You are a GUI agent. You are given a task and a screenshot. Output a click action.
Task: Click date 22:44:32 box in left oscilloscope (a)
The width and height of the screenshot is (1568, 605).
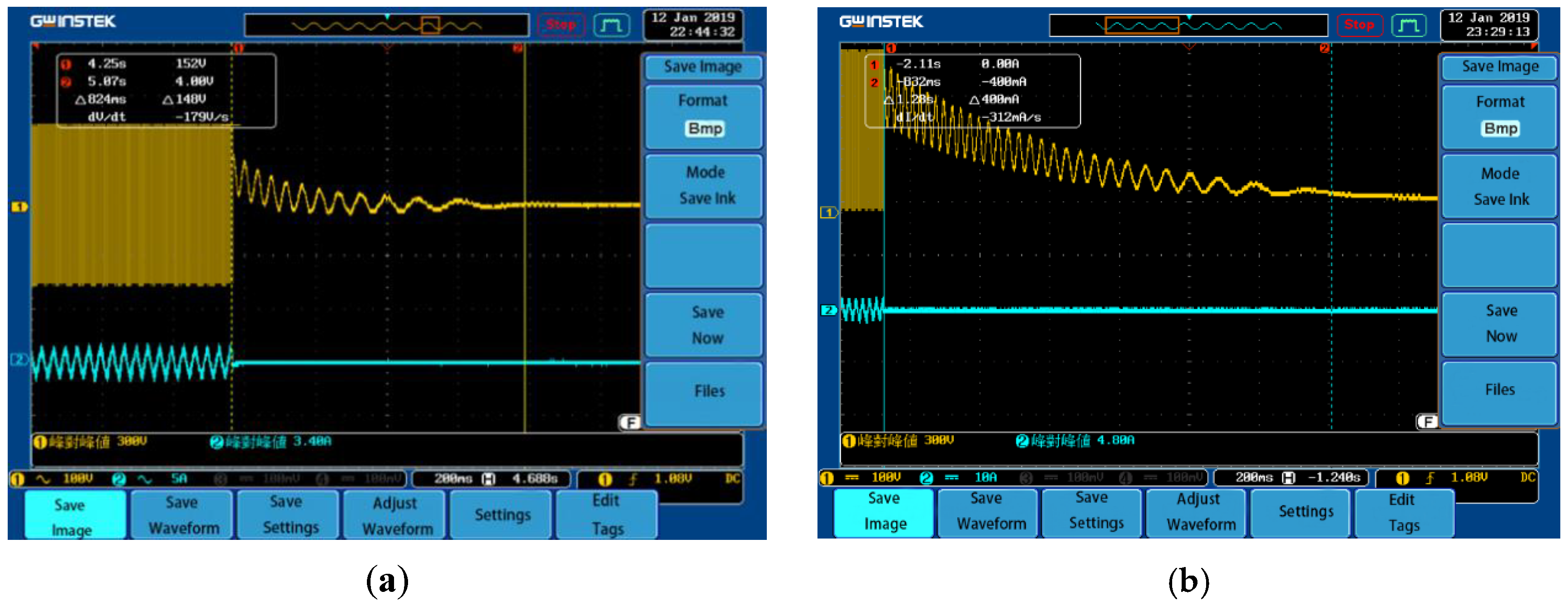click(693, 25)
